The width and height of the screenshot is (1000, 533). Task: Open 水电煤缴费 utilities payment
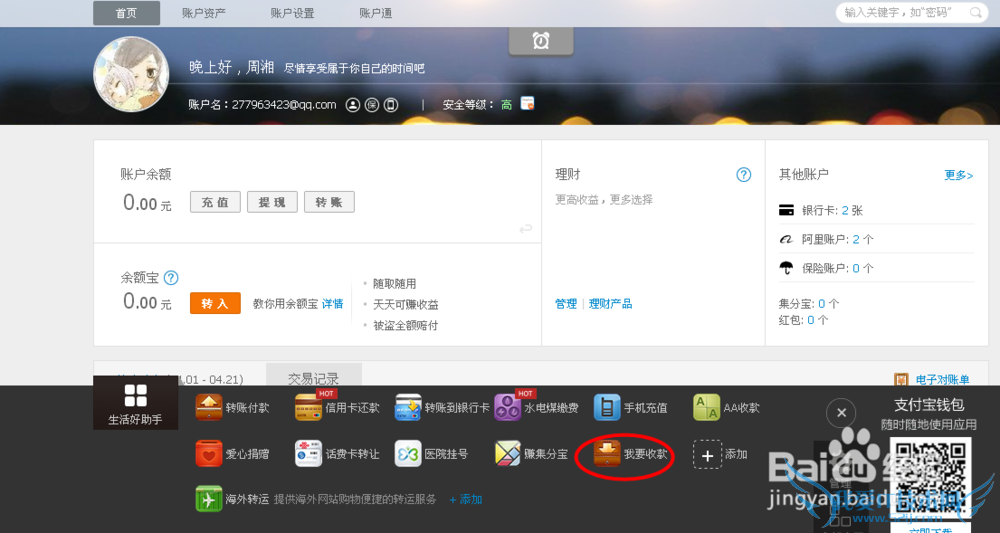(508, 407)
